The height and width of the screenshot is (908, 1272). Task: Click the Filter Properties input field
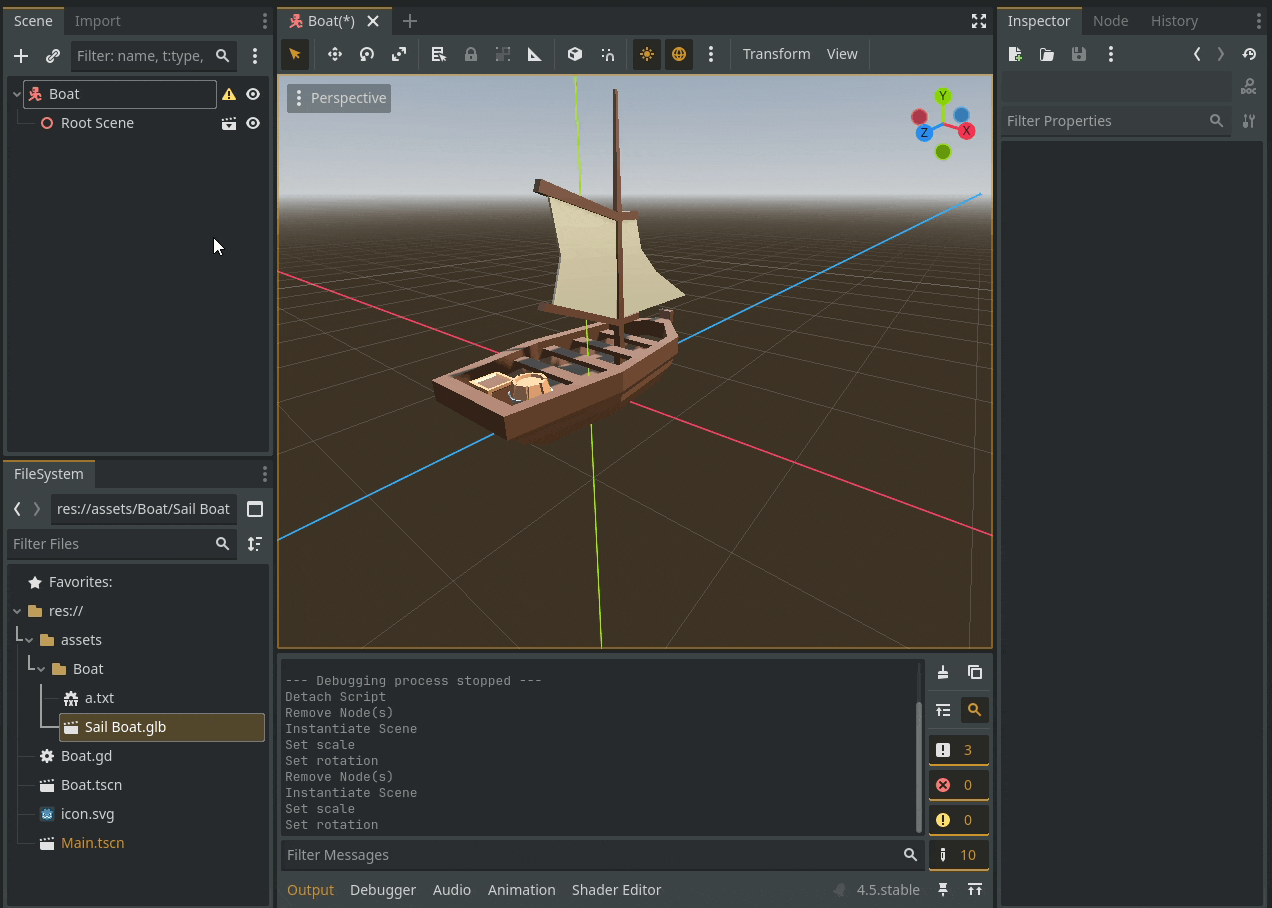[x=1104, y=121]
